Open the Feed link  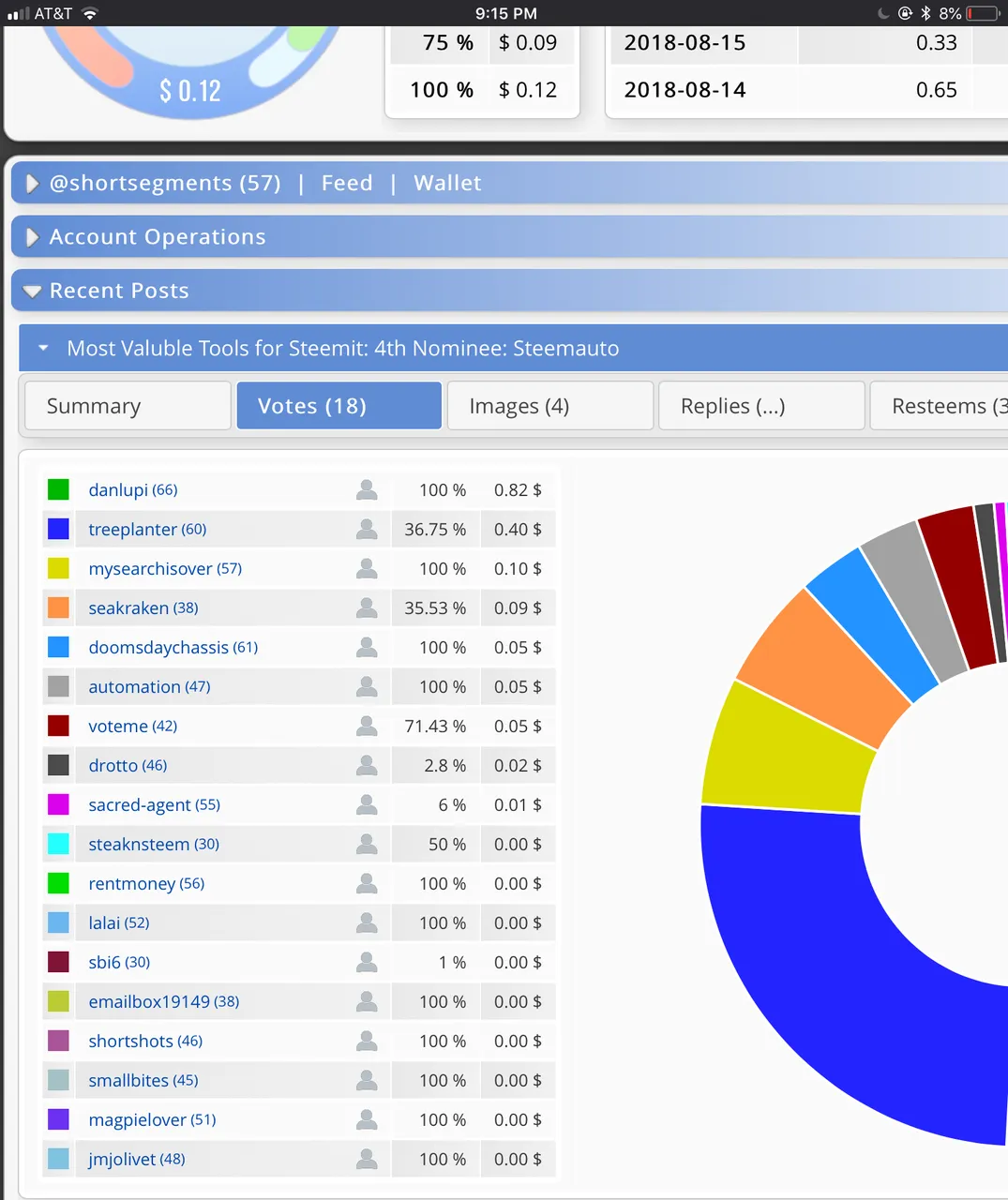click(347, 183)
